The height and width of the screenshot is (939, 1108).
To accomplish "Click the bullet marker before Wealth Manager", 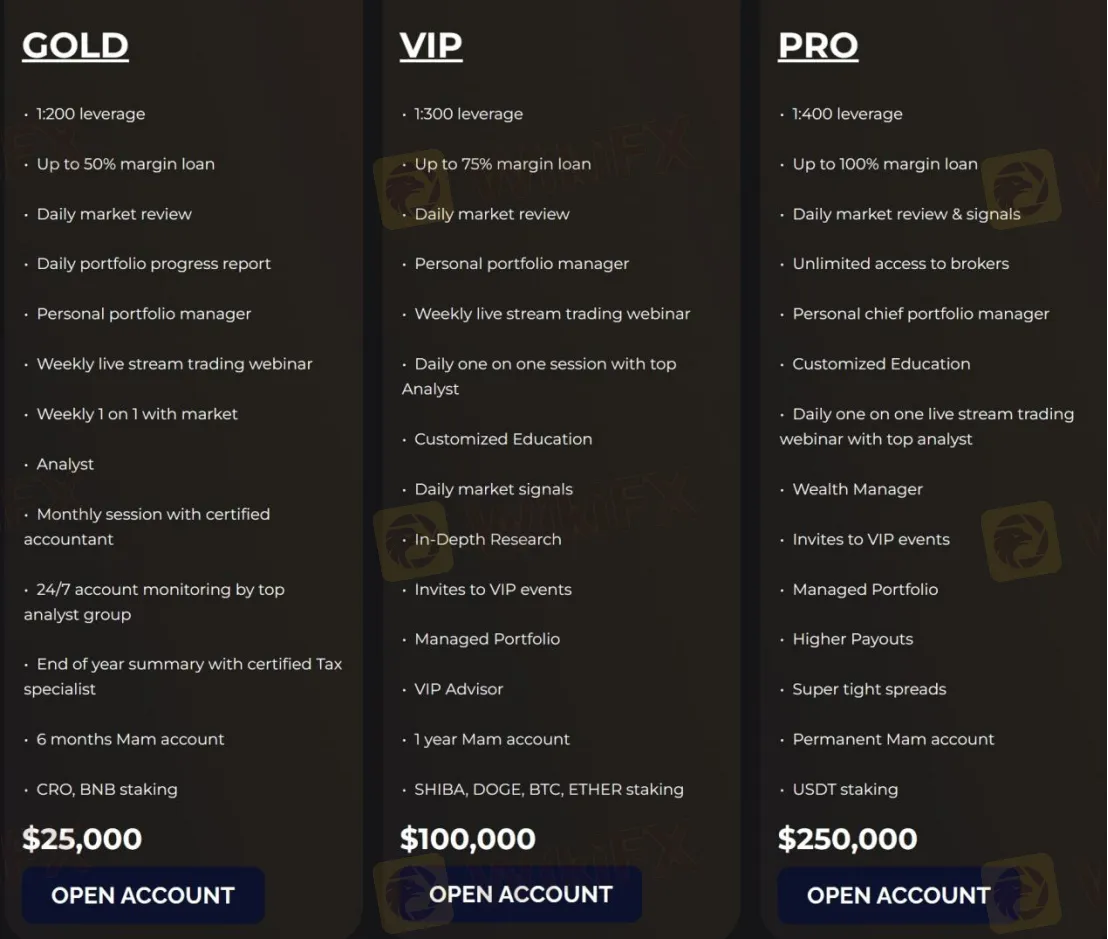I will (x=782, y=489).
